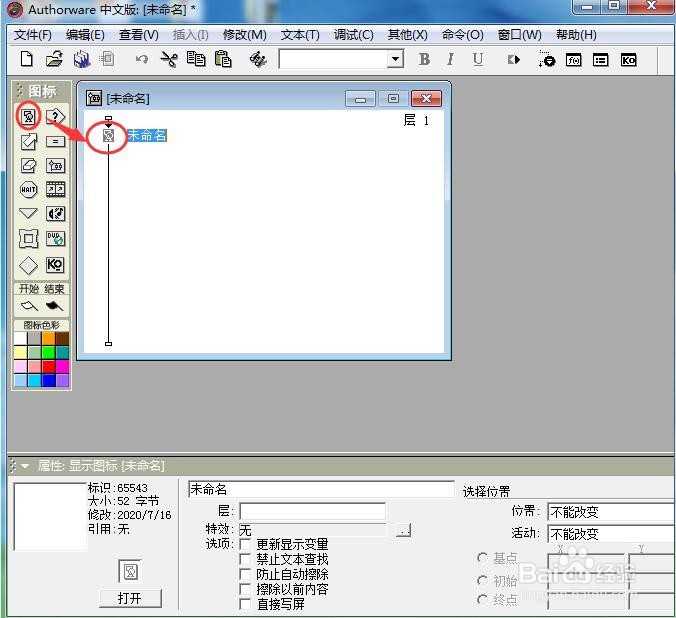This screenshot has width=676, height=618.
Task: Open Knowledge Objects toolbar icon
Action: 628,60
